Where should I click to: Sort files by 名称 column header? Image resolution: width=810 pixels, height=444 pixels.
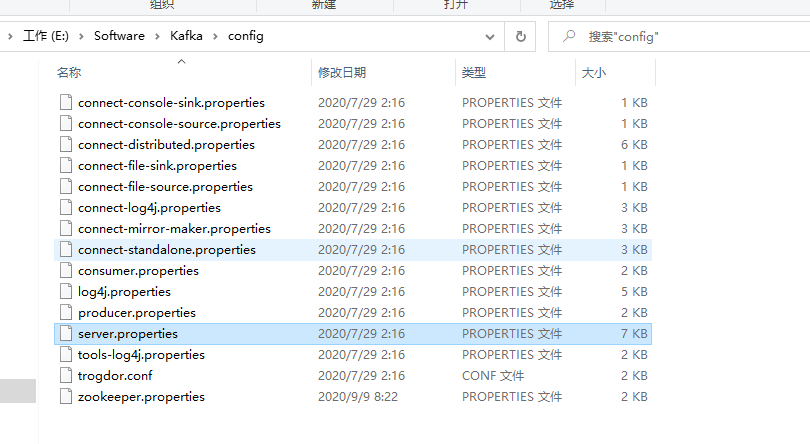[69, 72]
